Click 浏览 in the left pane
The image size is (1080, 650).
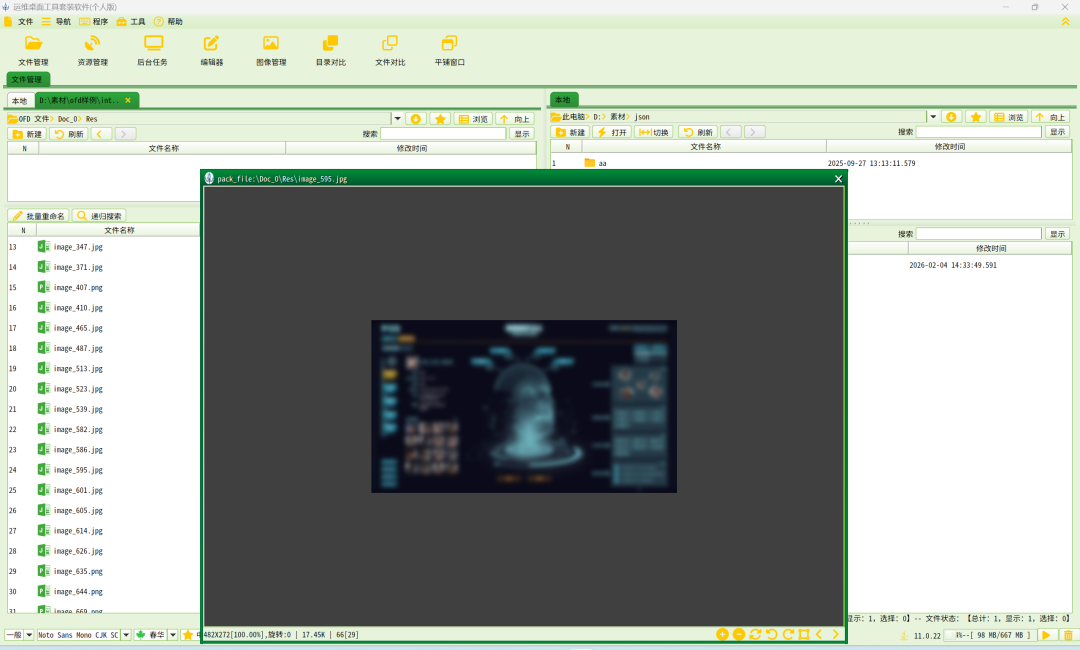click(x=473, y=118)
